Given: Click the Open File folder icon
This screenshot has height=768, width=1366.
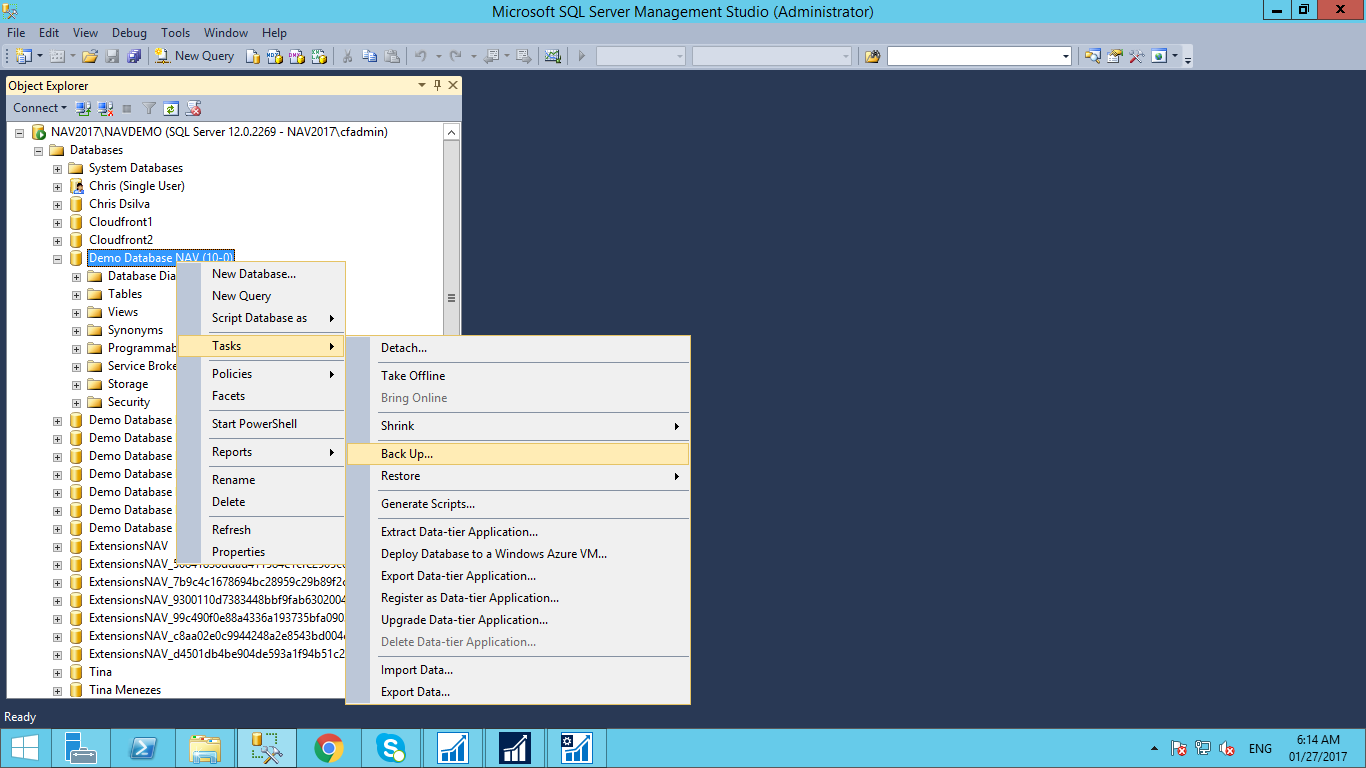Looking at the screenshot, I should click(x=90, y=56).
